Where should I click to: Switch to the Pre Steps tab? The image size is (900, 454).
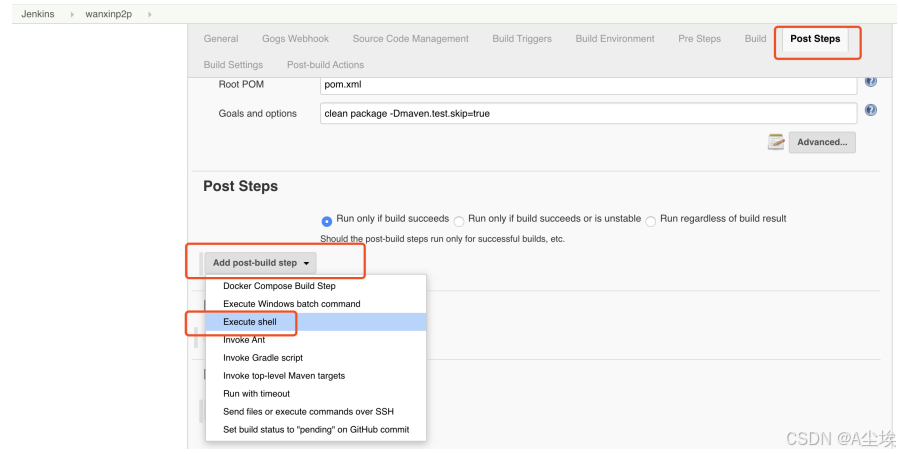(699, 38)
